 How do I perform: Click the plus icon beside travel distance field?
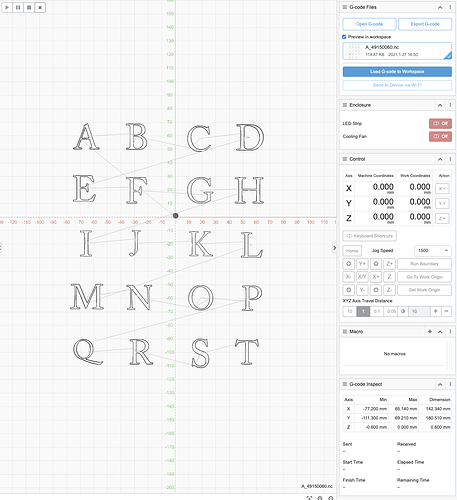[x=435, y=311]
